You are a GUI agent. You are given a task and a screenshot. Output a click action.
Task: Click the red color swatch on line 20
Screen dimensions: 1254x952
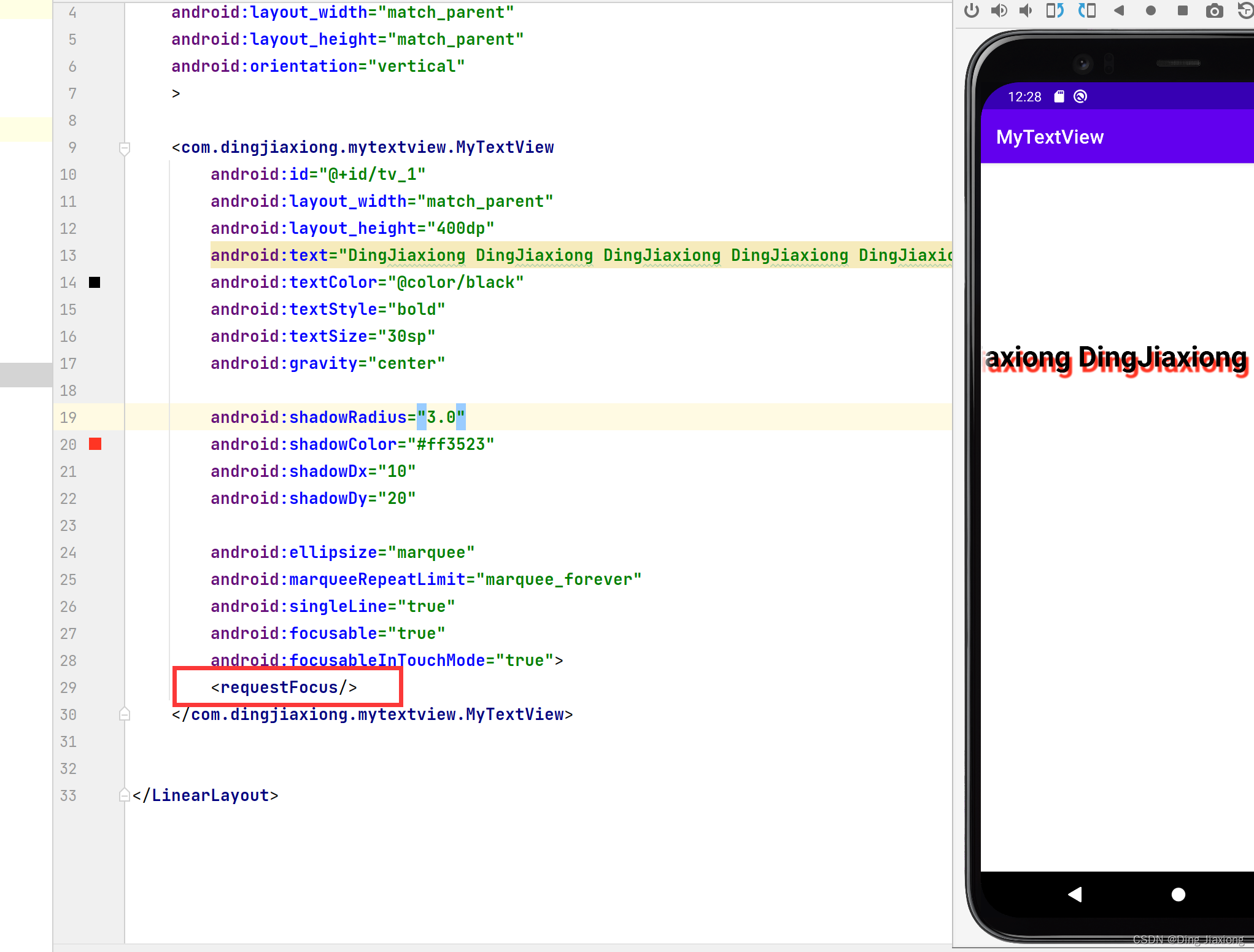click(95, 444)
